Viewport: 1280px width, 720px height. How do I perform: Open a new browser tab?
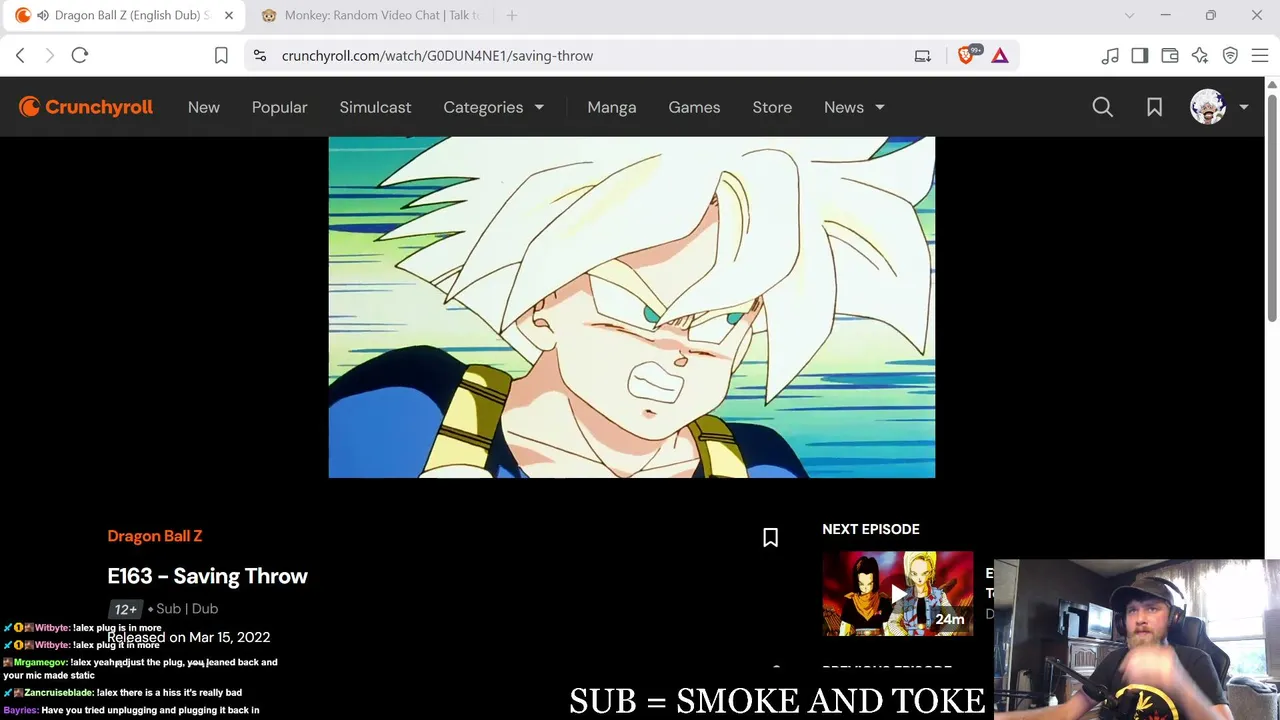pyautogui.click(x=512, y=16)
